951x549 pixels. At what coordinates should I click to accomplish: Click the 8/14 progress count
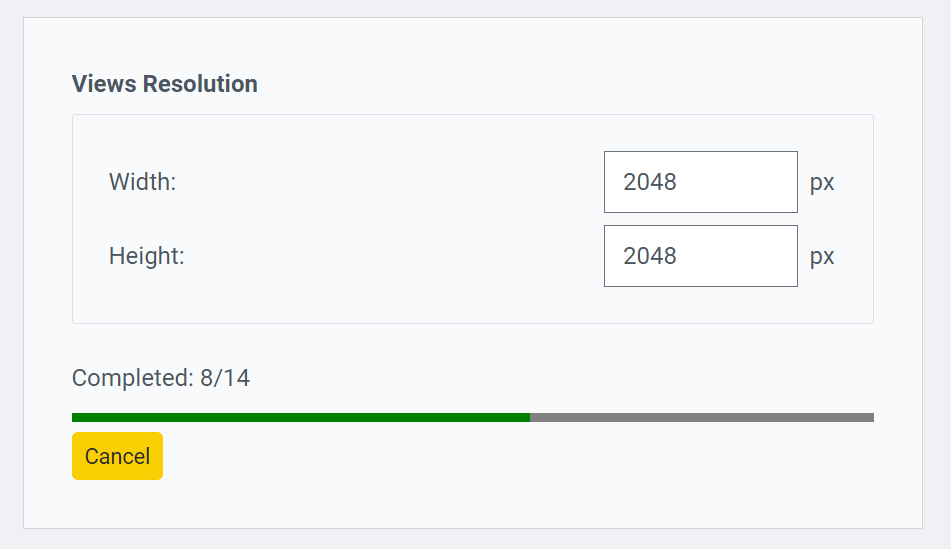[225, 378]
